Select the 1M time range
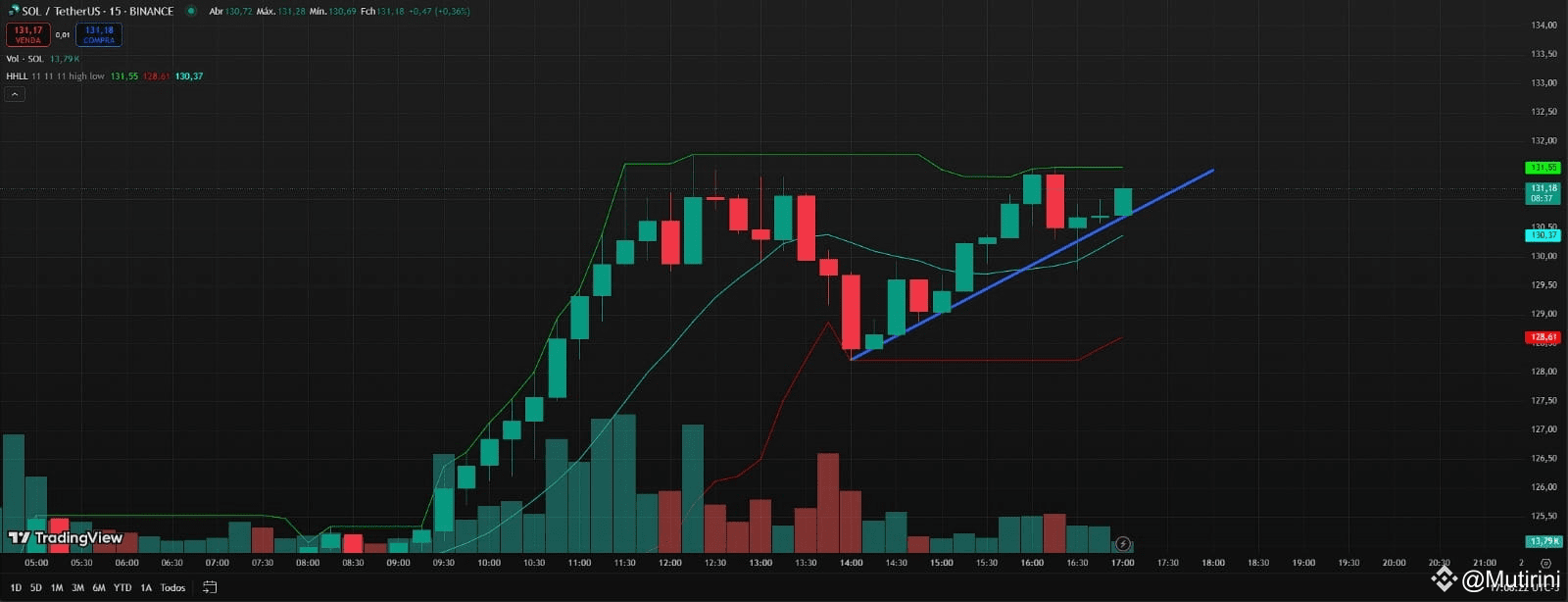The image size is (1568, 602). pos(57,587)
